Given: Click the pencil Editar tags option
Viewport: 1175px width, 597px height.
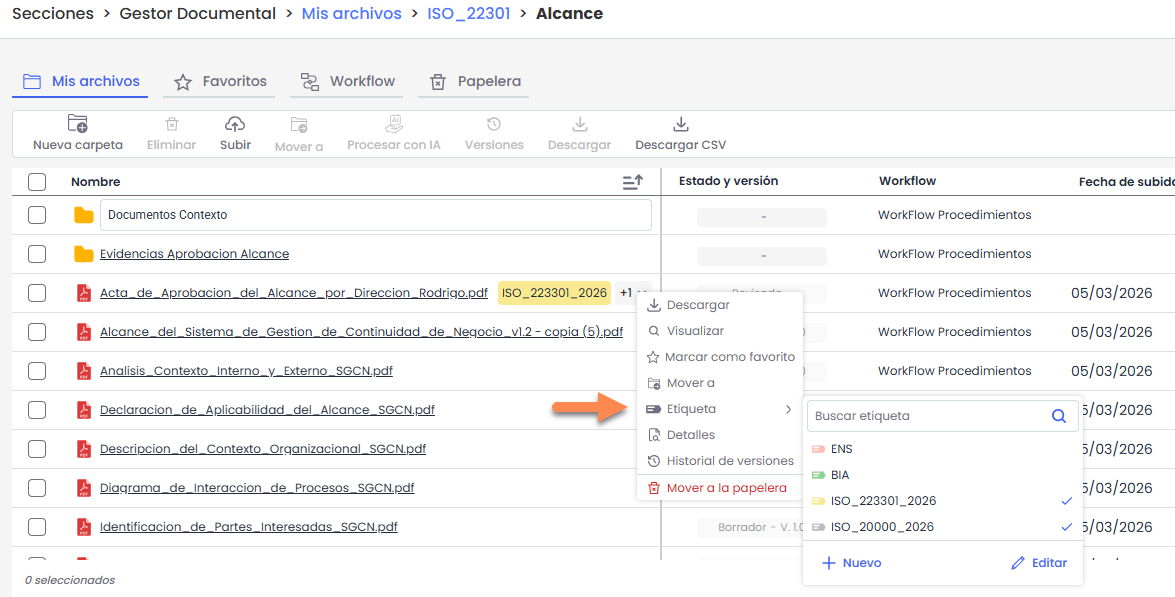Looking at the screenshot, I should [x=1038, y=563].
